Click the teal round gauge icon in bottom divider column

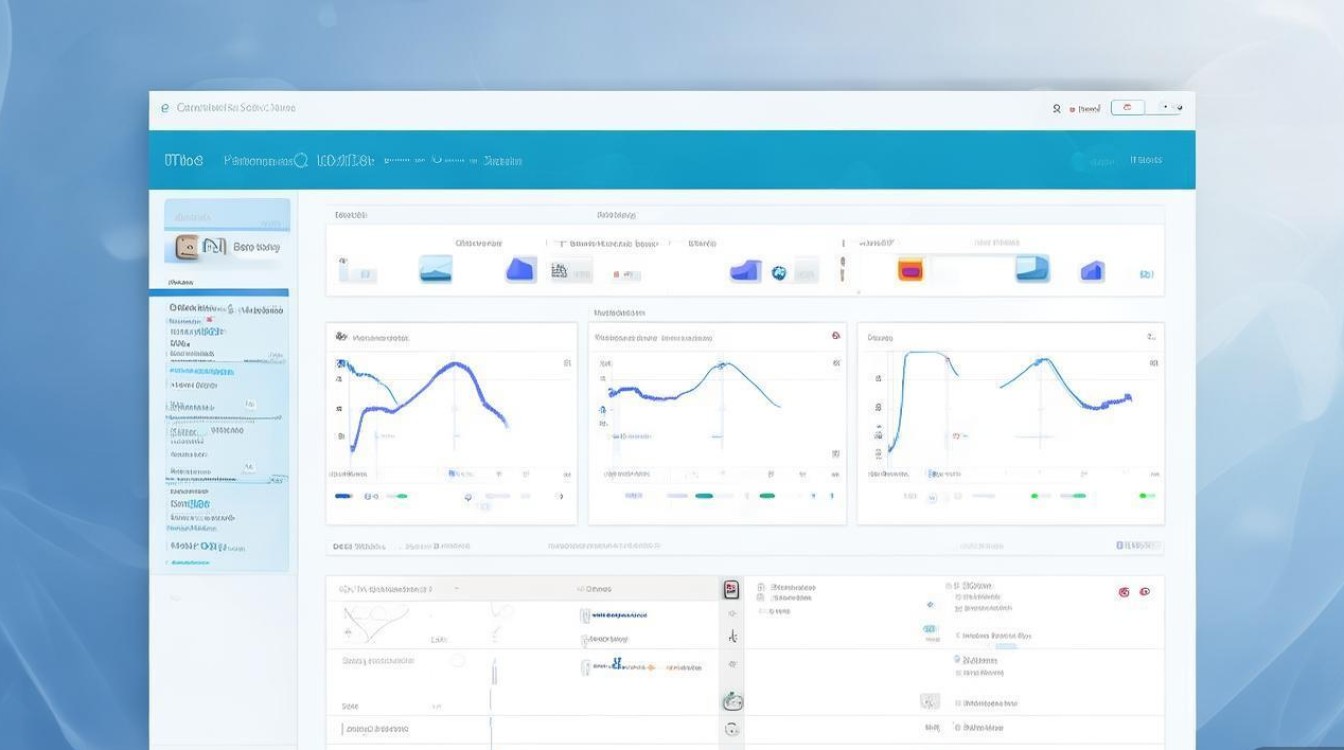click(x=731, y=702)
